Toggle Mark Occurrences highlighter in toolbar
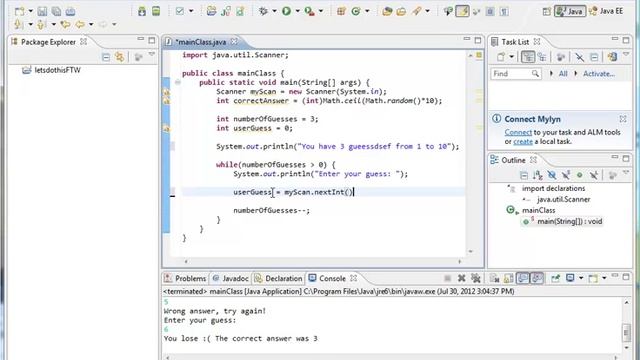The height and width of the screenshot is (360, 640). 462,11
